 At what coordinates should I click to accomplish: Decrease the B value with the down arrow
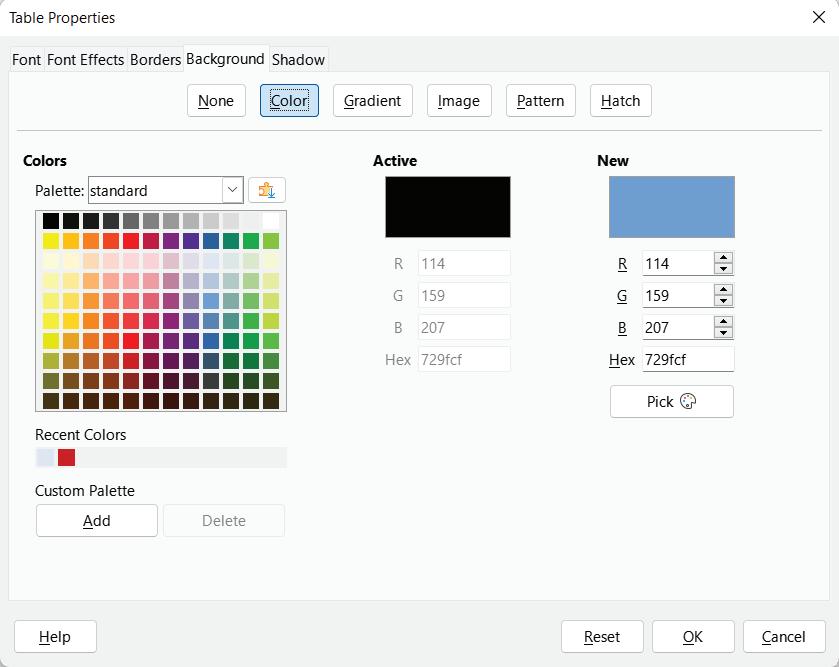(724, 333)
